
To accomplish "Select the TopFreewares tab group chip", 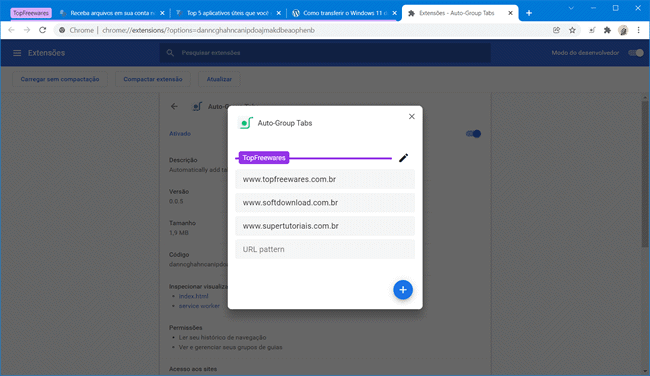I will click(x=31, y=13).
